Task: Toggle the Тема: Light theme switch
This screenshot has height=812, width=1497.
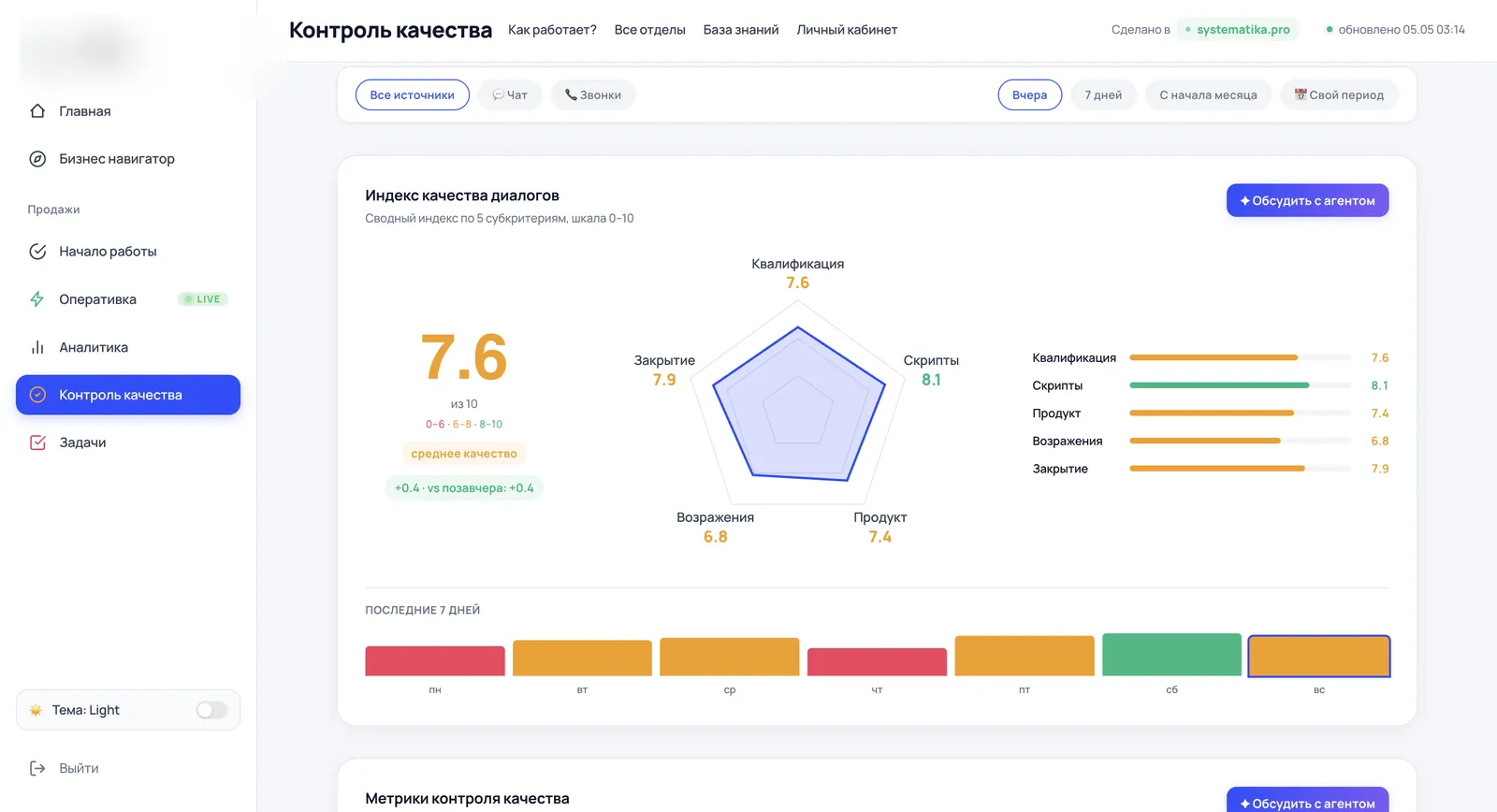Action: pyautogui.click(x=211, y=710)
